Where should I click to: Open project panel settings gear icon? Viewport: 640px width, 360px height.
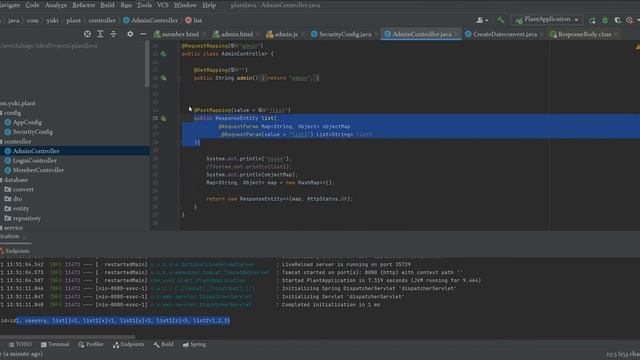click(130, 34)
